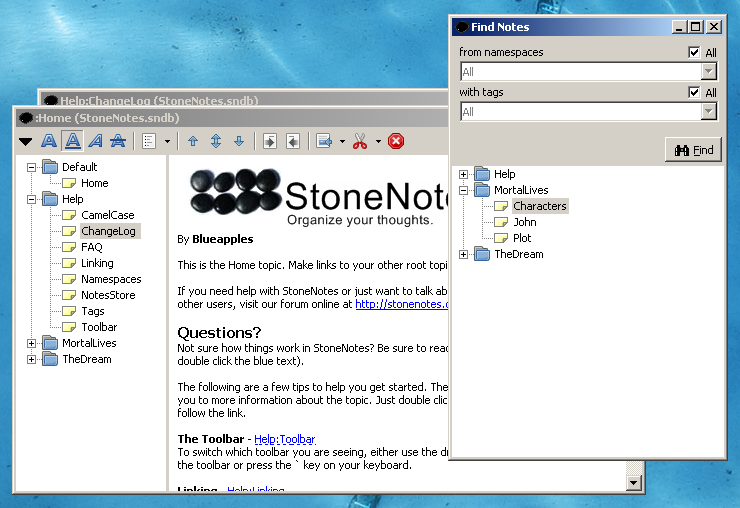This screenshot has width=740, height=508.
Task: Click TheDream folder icon in Find Notes
Action: click(482, 254)
